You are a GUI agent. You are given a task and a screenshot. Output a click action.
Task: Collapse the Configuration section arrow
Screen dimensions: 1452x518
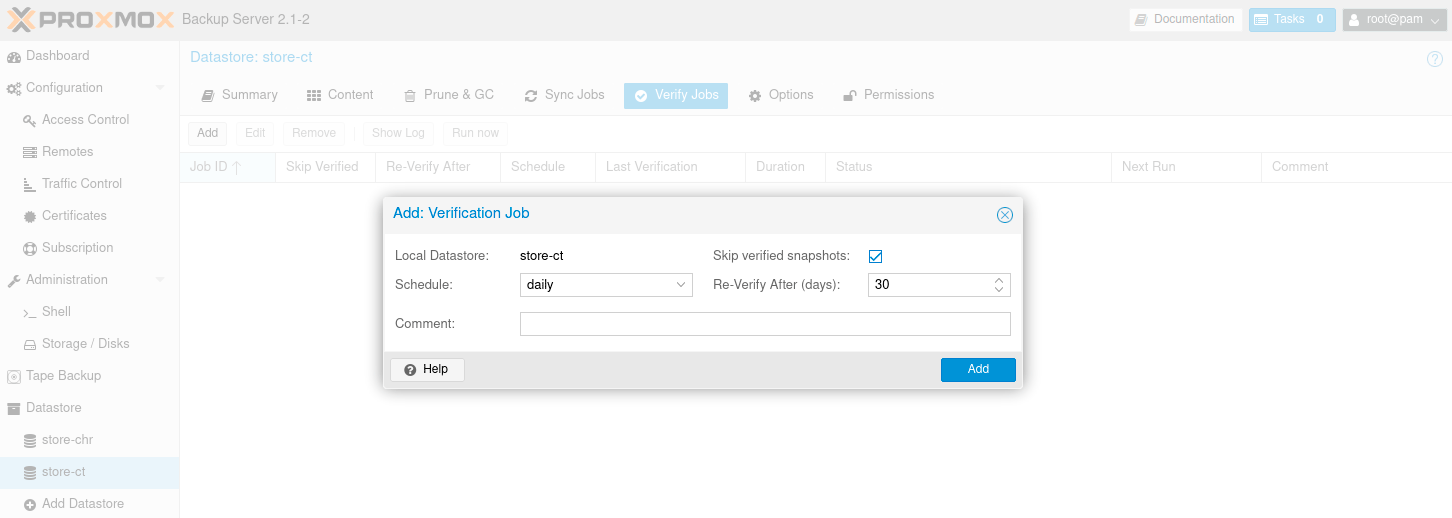160,88
